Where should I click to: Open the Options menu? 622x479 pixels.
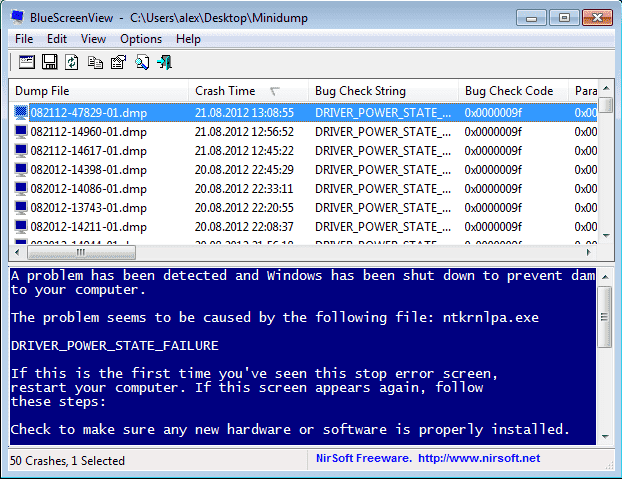pos(140,39)
